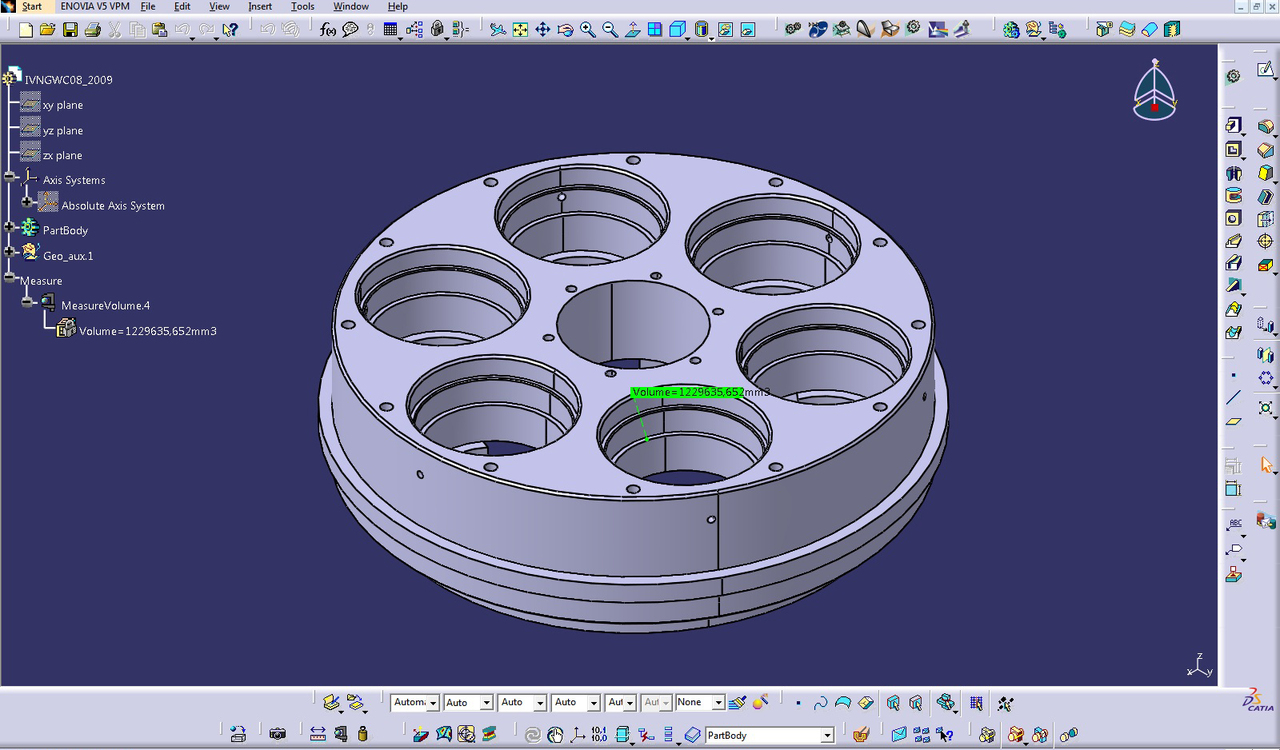Select Geo_aux.1 in the tree
This screenshot has width=1280, height=750.
(68, 255)
